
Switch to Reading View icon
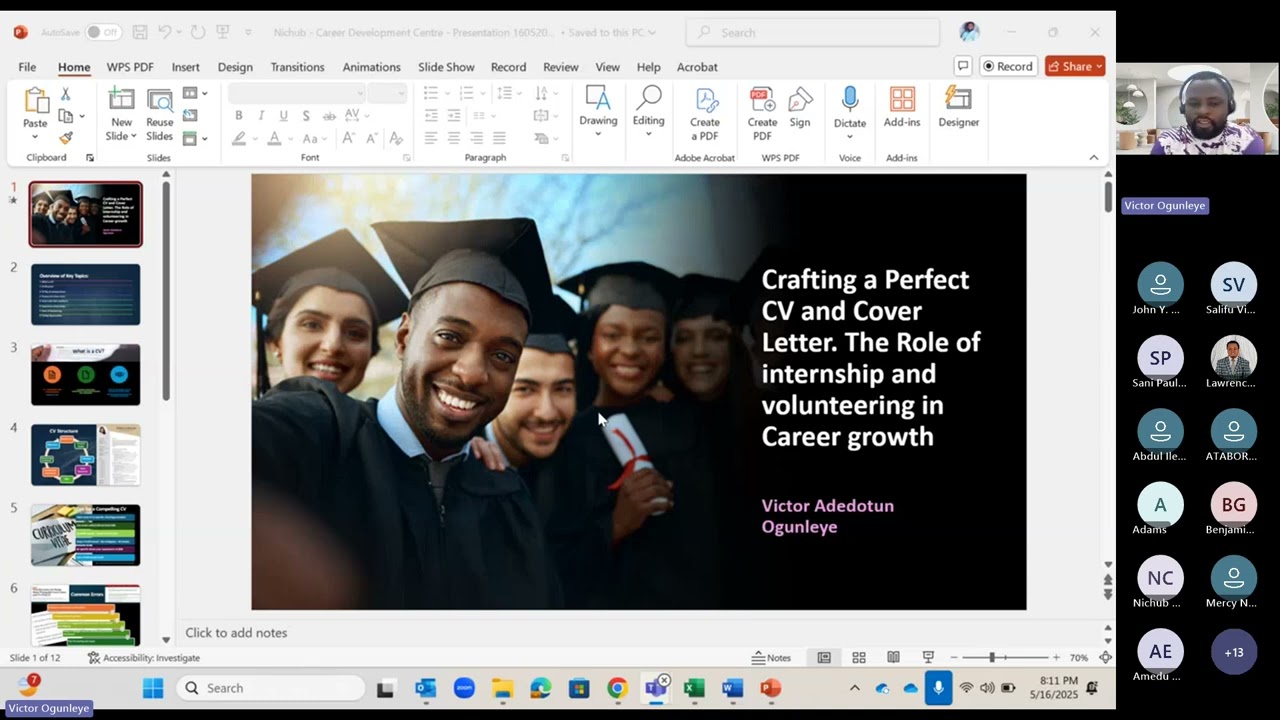coord(893,657)
